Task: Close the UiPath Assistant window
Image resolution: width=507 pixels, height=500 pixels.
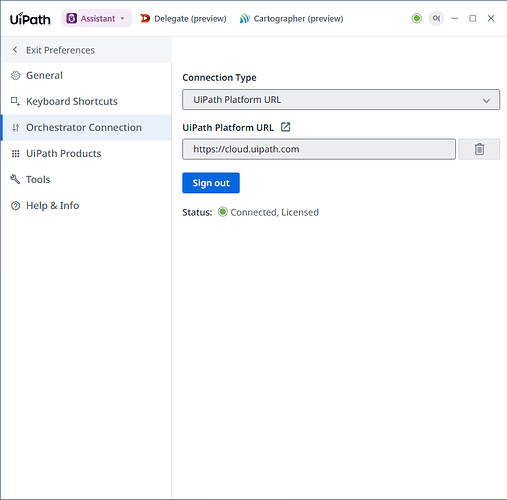Action: pyautogui.click(x=491, y=18)
